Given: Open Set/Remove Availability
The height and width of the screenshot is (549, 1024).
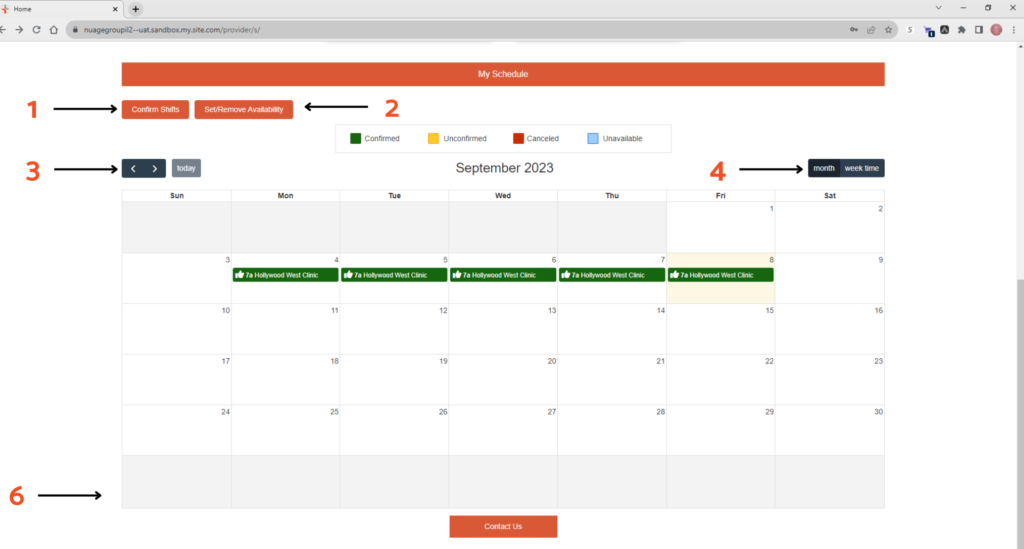Looking at the screenshot, I should 243,109.
